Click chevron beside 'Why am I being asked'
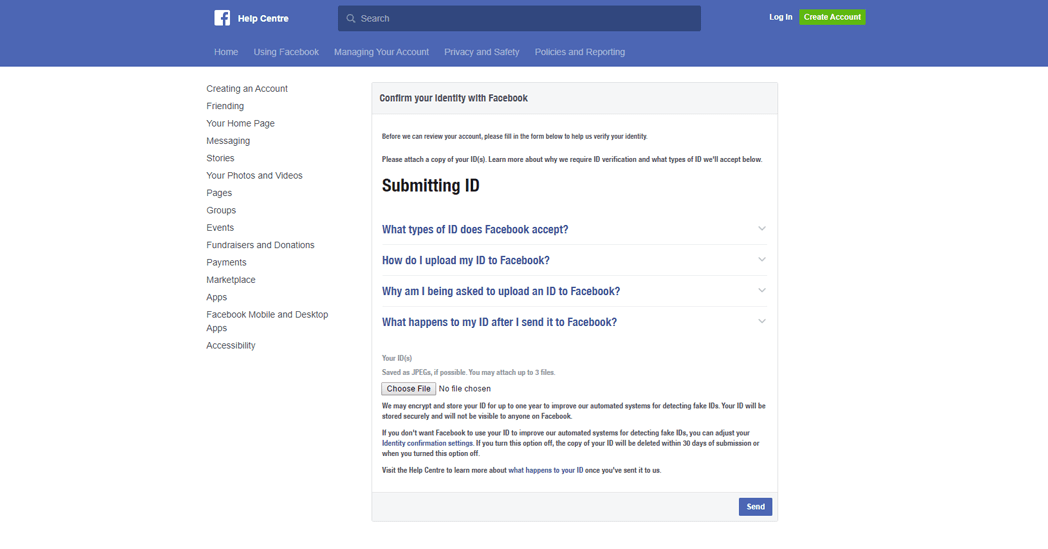Viewport: 1048px width, 549px height. [x=762, y=290]
